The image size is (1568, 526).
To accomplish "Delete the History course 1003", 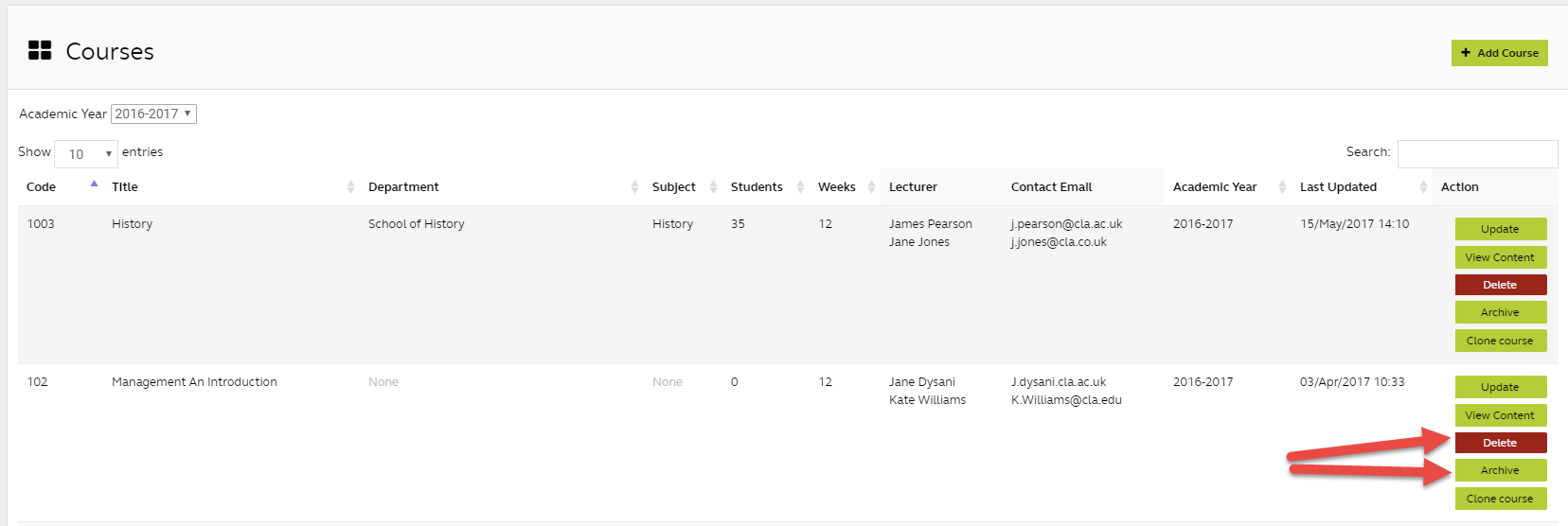I will (x=1500, y=285).
